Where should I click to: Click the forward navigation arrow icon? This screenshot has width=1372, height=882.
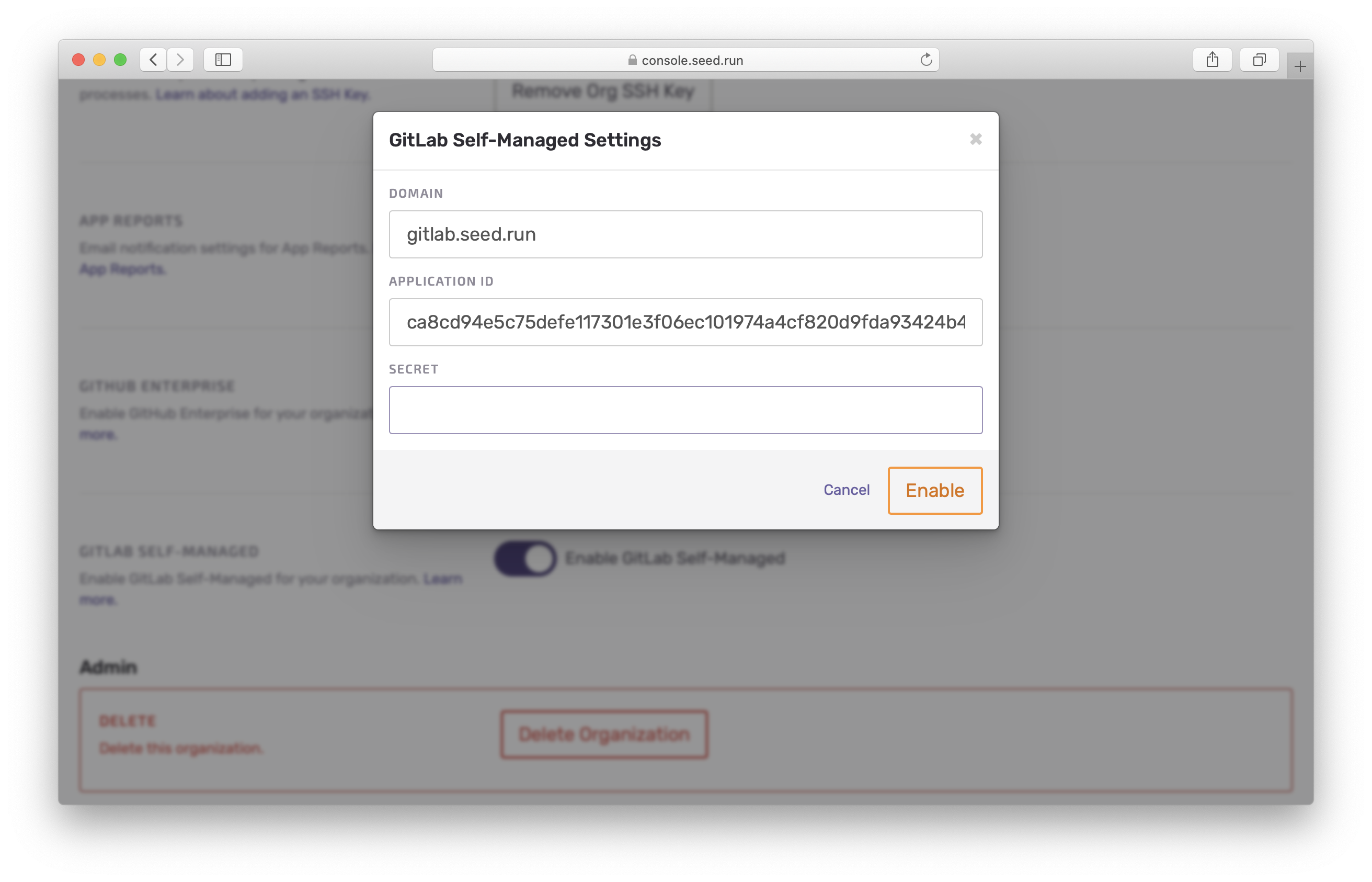click(x=181, y=60)
